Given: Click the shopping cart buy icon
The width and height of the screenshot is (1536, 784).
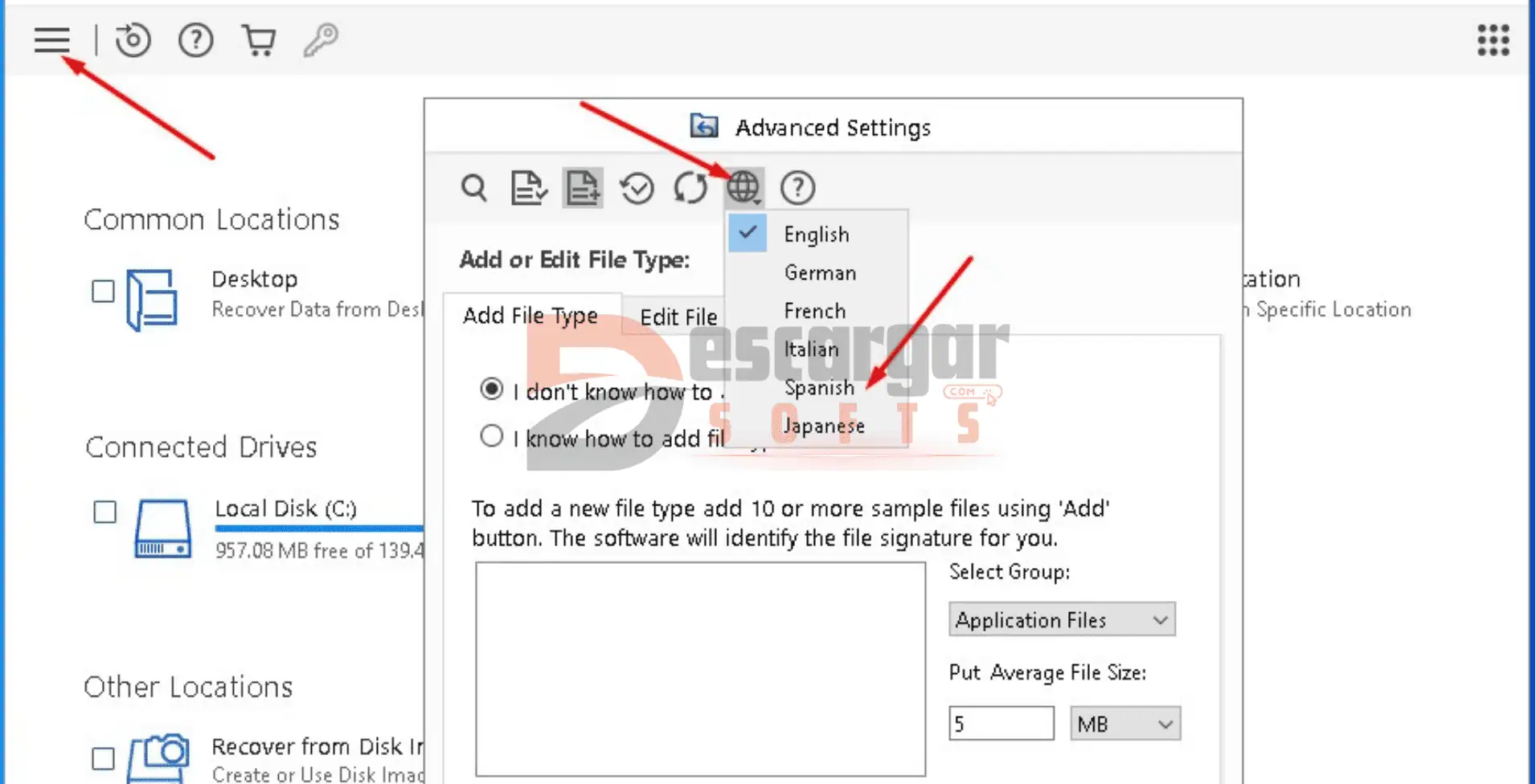Looking at the screenshot, I should pyautogui.click(x=259, y=39).
